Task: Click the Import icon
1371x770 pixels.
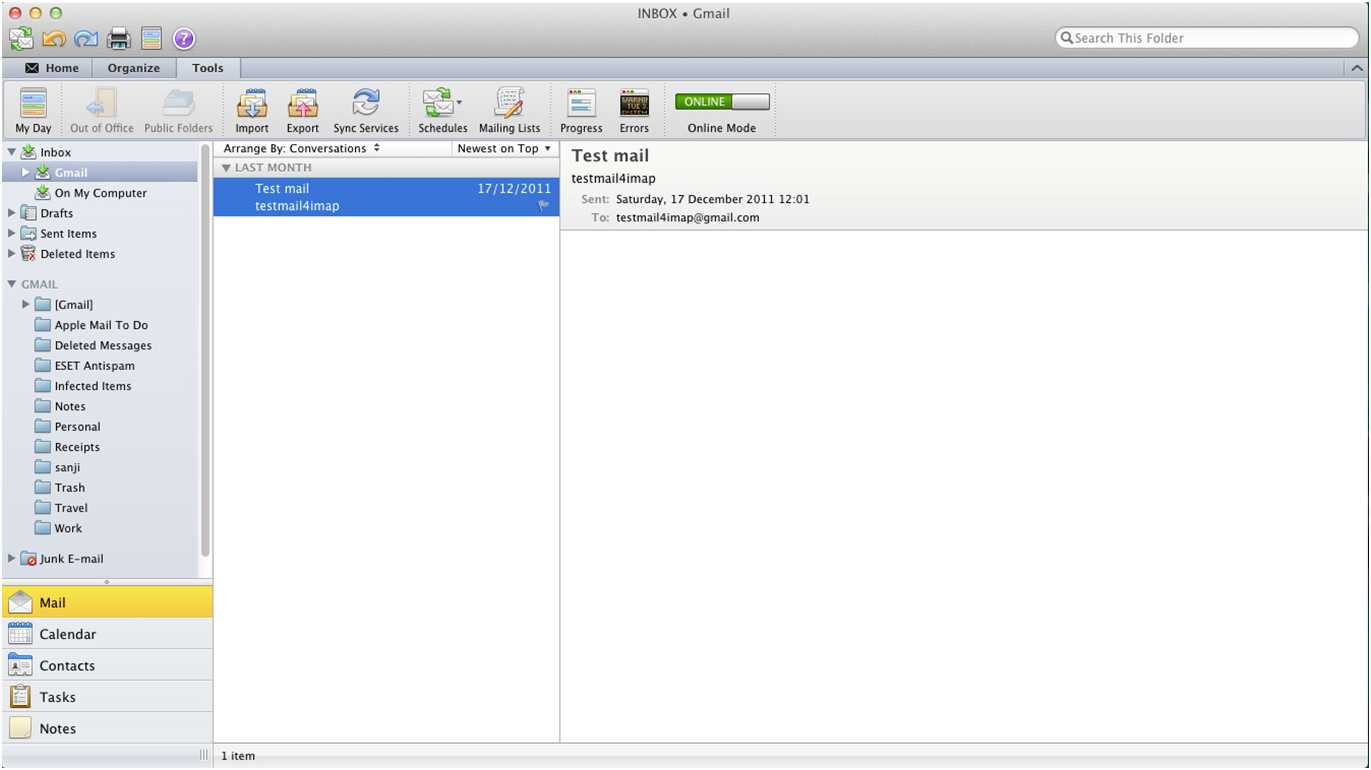Action: 252,110
